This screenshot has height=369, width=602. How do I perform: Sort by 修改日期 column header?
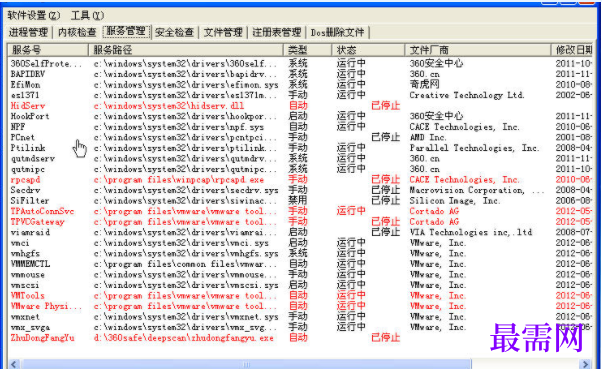coord(573,50)
